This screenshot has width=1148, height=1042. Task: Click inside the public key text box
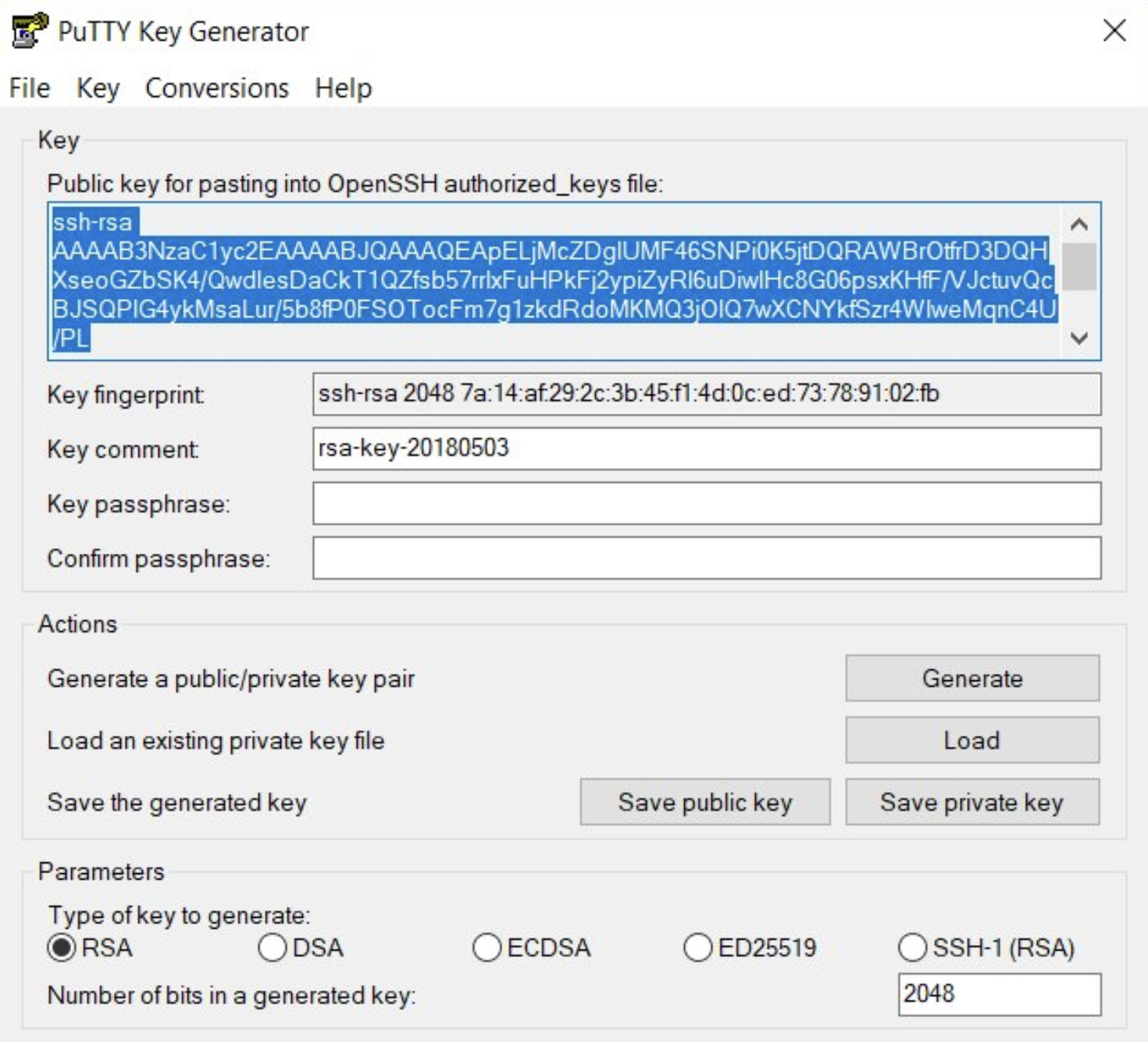[x=554, y=281]
